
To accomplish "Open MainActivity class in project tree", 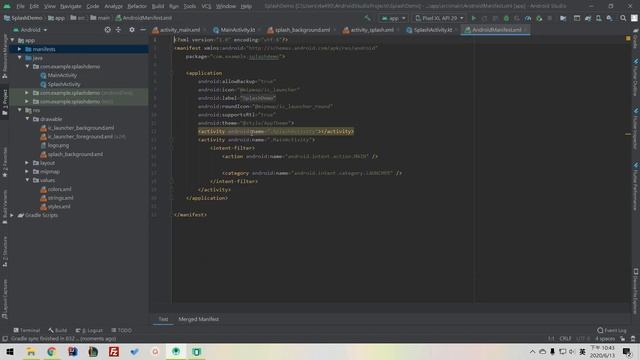I will pyautogui.click(x=62, y=76).
